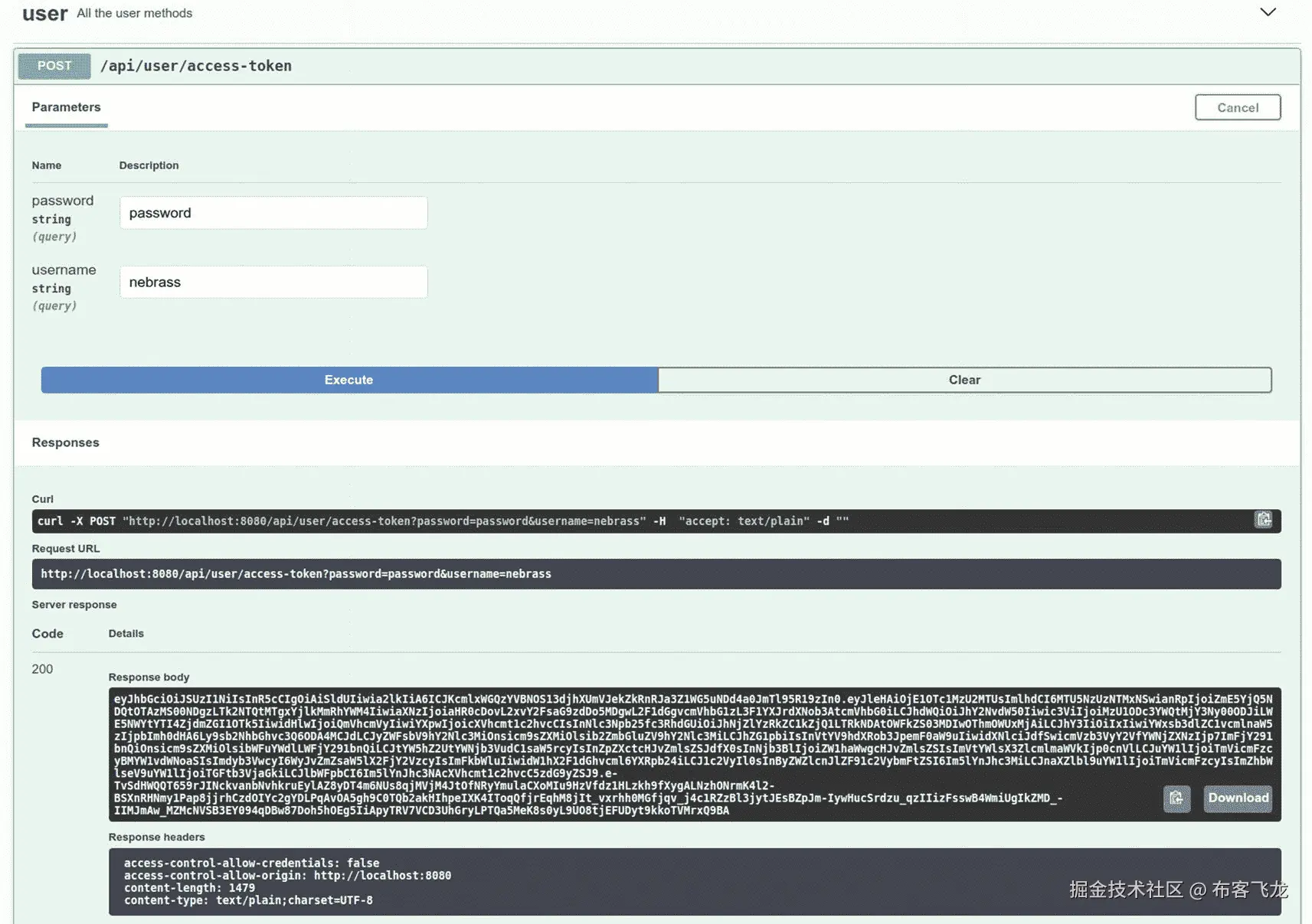
Task: Focus the username input field
Action: [x=273, y=282]
